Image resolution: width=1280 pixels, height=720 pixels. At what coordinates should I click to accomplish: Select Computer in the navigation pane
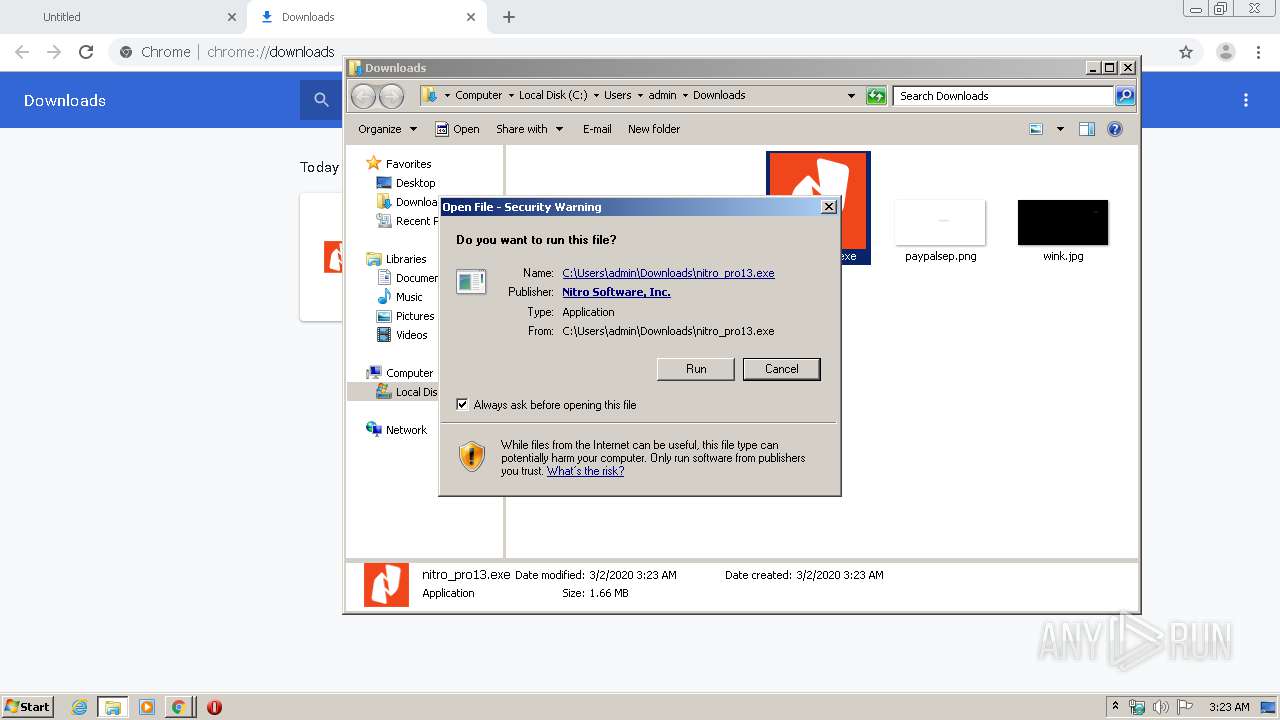(400, 373)
